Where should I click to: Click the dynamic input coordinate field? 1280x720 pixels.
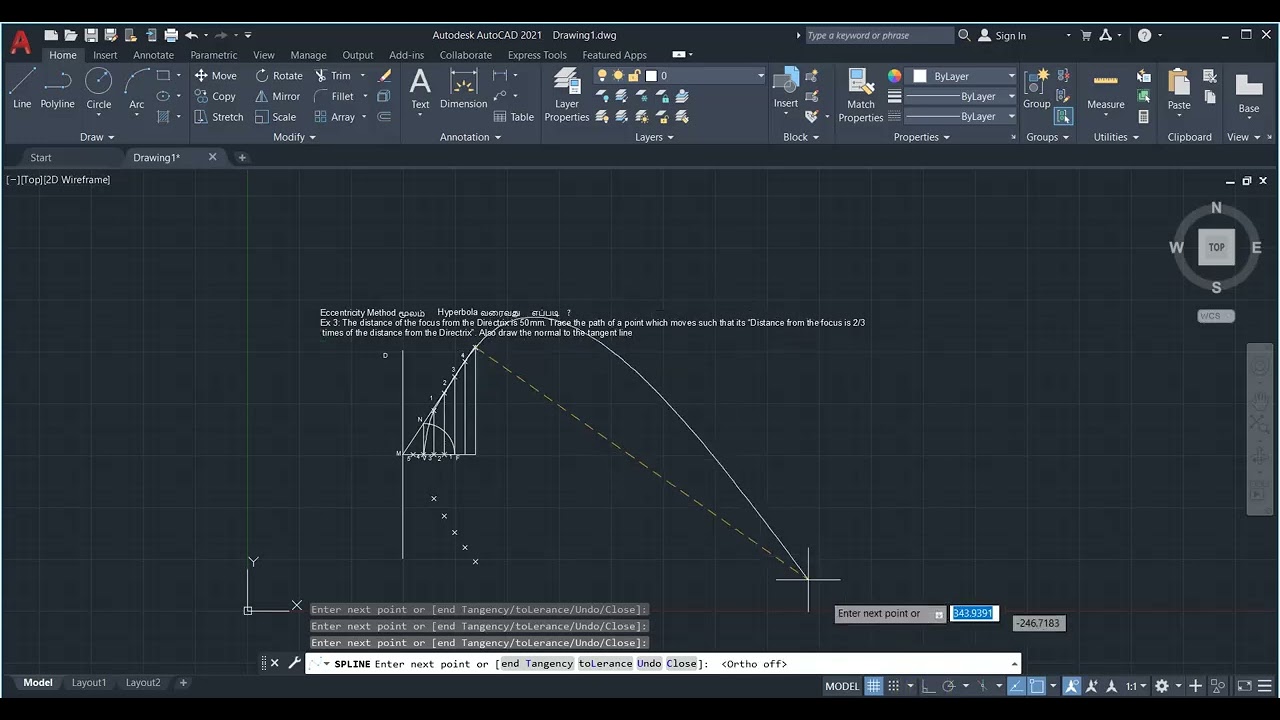point(973,613)
